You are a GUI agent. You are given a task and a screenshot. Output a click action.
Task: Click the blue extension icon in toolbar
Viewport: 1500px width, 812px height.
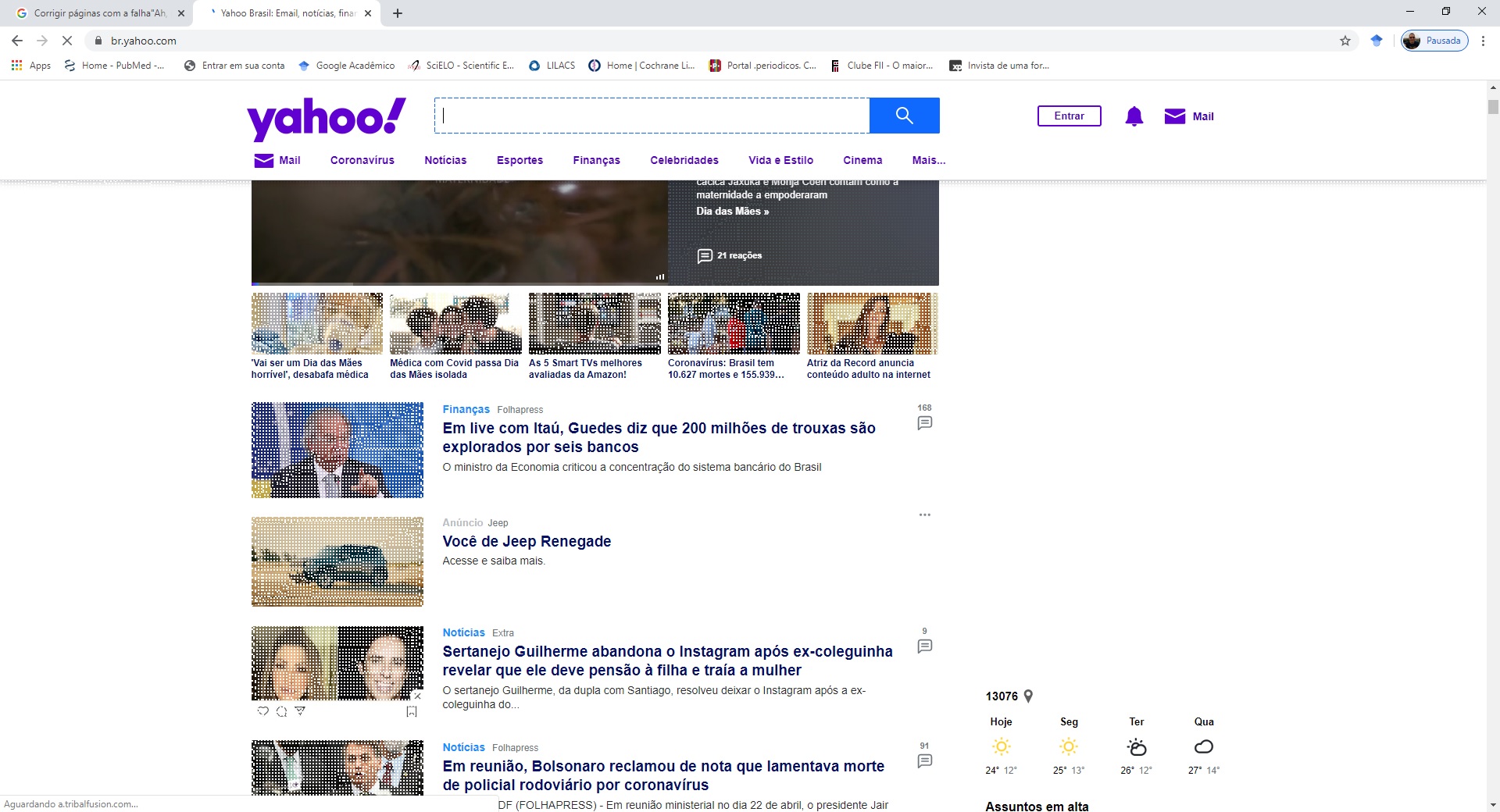[1377, 41]
